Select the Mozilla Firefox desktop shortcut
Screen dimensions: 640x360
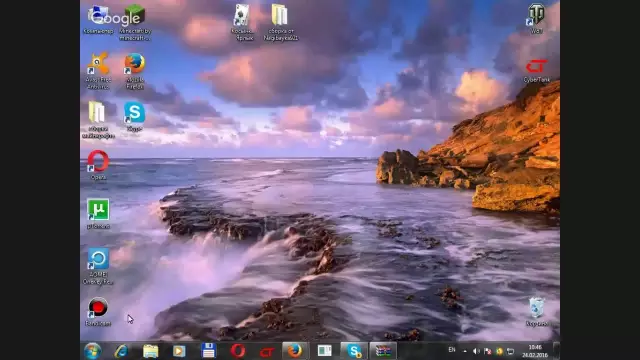tap(135, 71)
